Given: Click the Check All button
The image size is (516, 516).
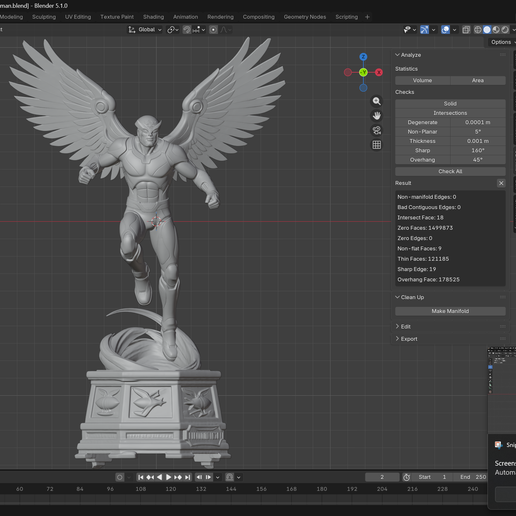Looking at the screenshot, I should click(x=450, y=171).
